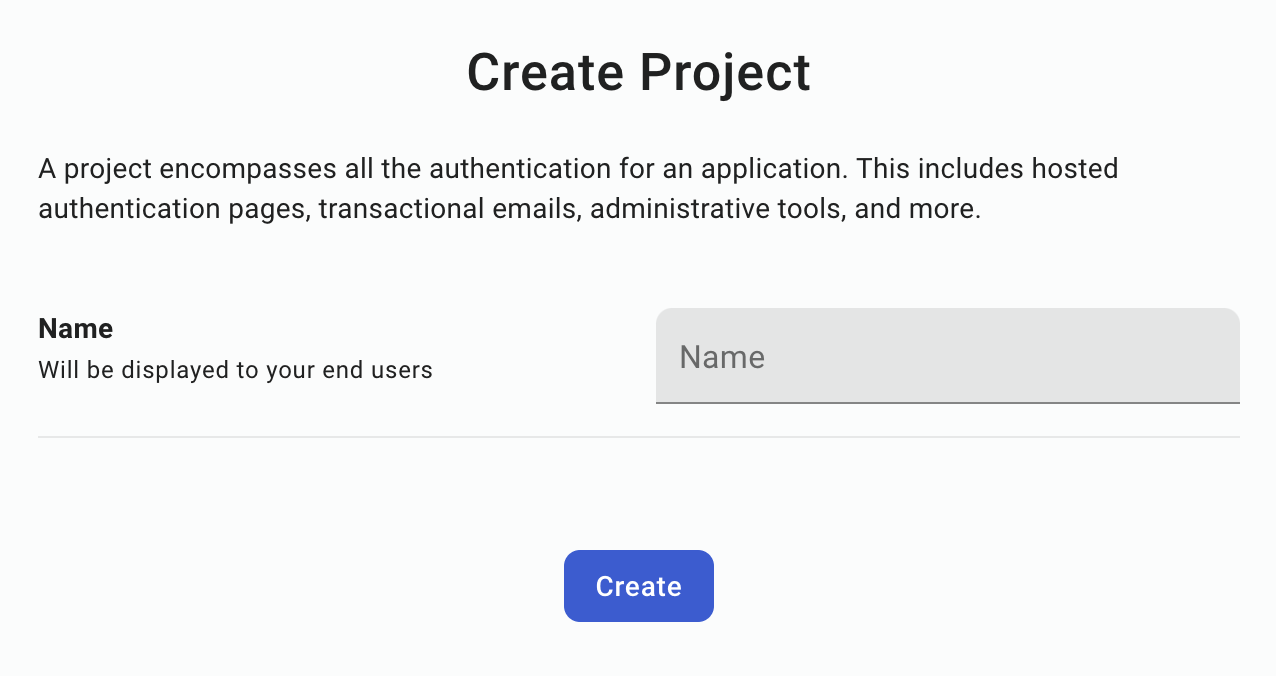Select the gray Name placeholder text
Viewport: 1276px width, 676px height.
point(722,357)
